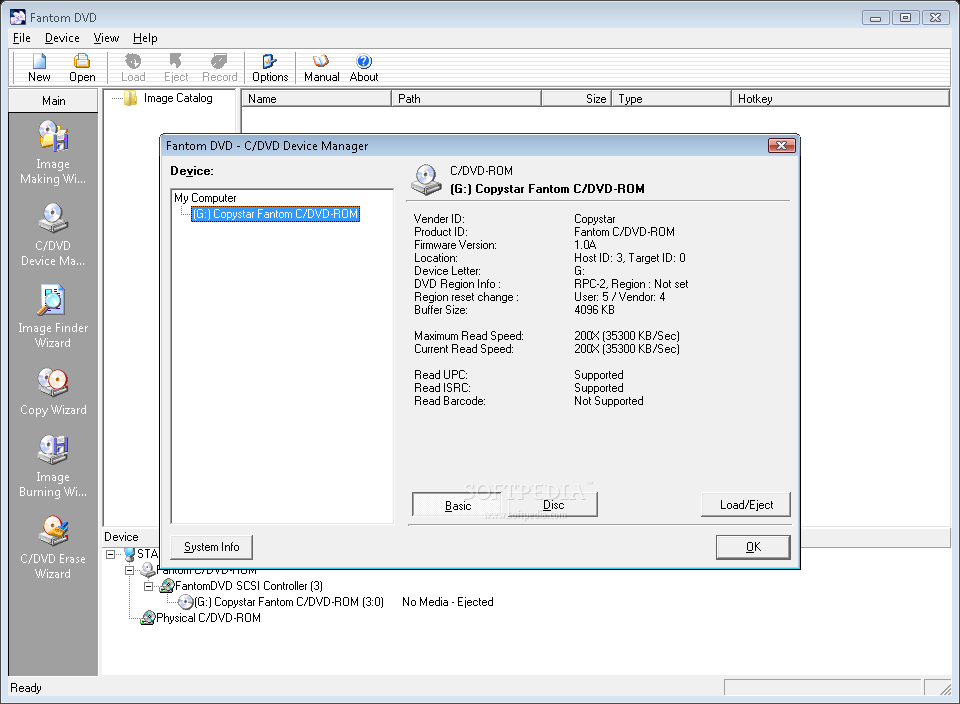Launch the Image Finder Wizard
Viewport: 960px width, 704px height.
(53, 316)
